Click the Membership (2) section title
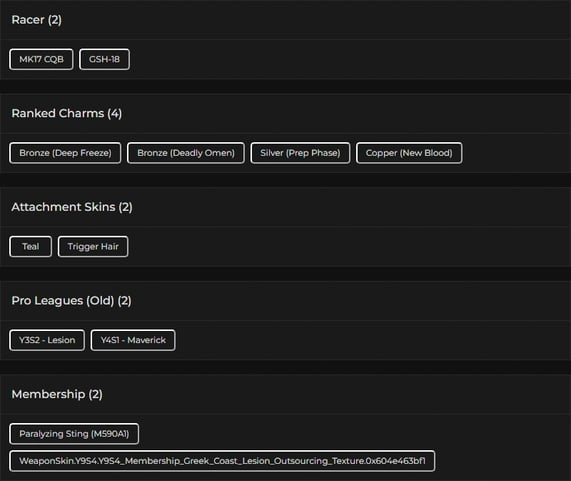 point(57,394)
